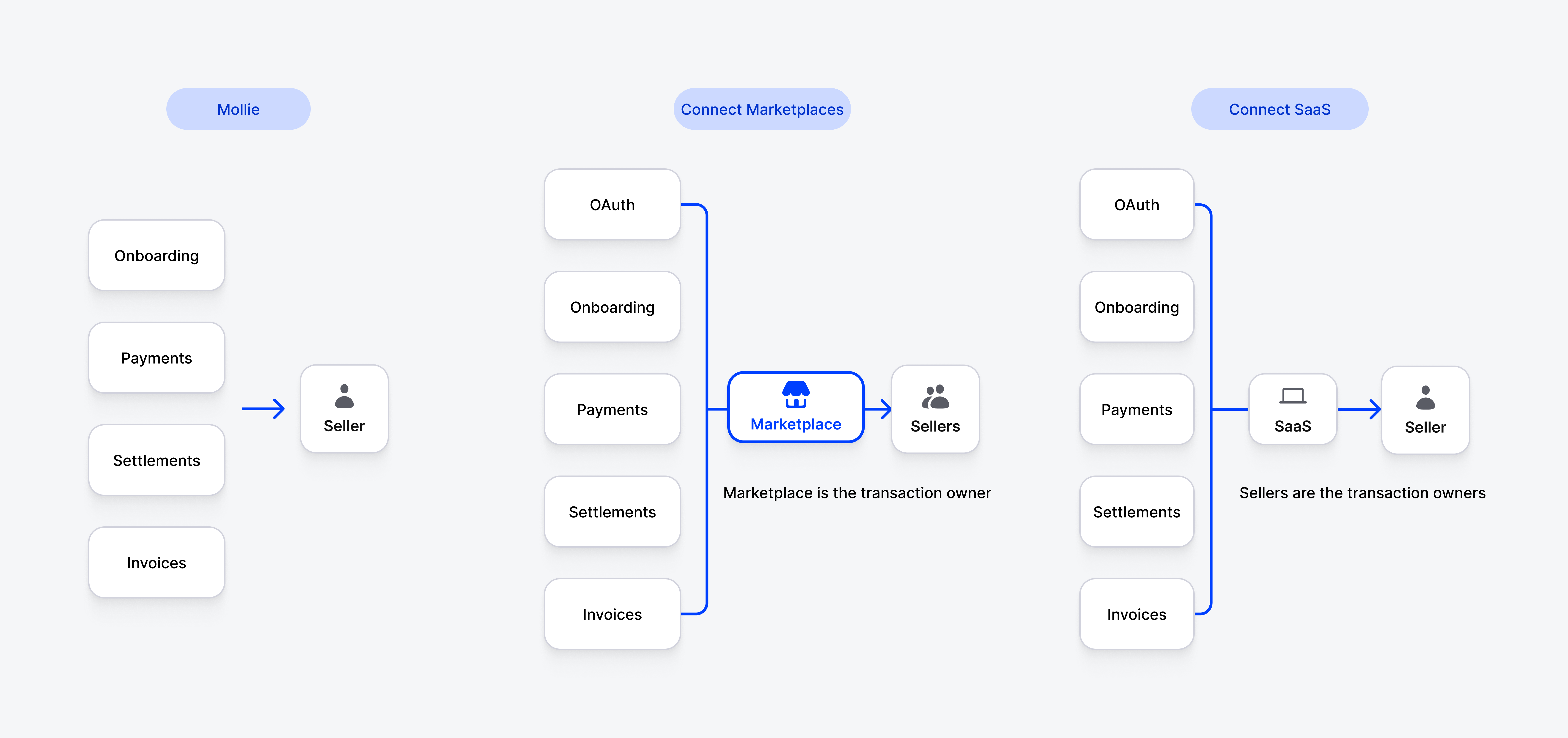The image size is (1568, 738).
Task: Click the storefront icon in Marketplace card
Action: point(796,394)
